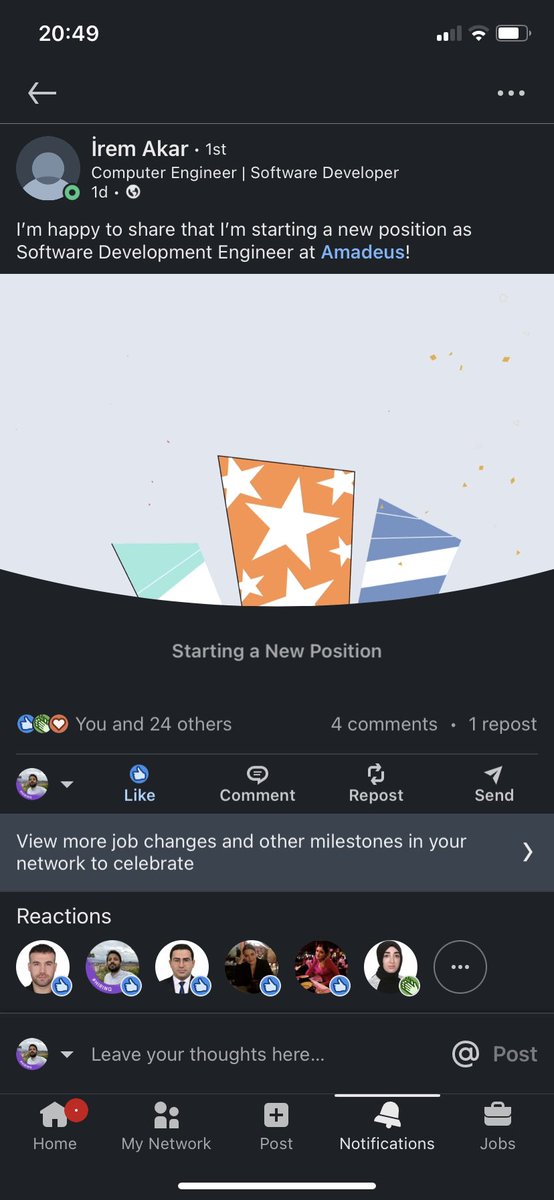This screenshot has height=1200, width=554.
Task: Submit comment with the Post button
Action: pos(515,1054)
